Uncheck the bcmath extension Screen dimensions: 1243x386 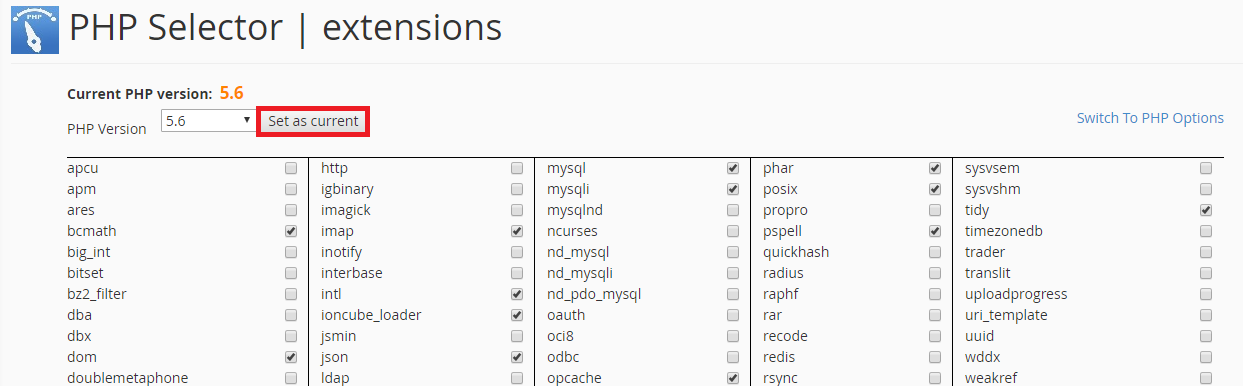click(x=291, y=231)
